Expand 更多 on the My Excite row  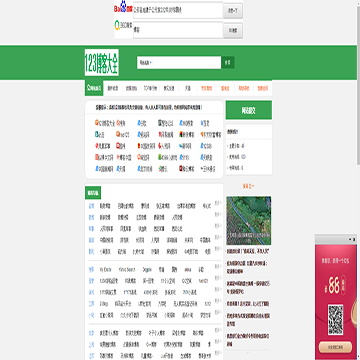[x=218, y=267]
